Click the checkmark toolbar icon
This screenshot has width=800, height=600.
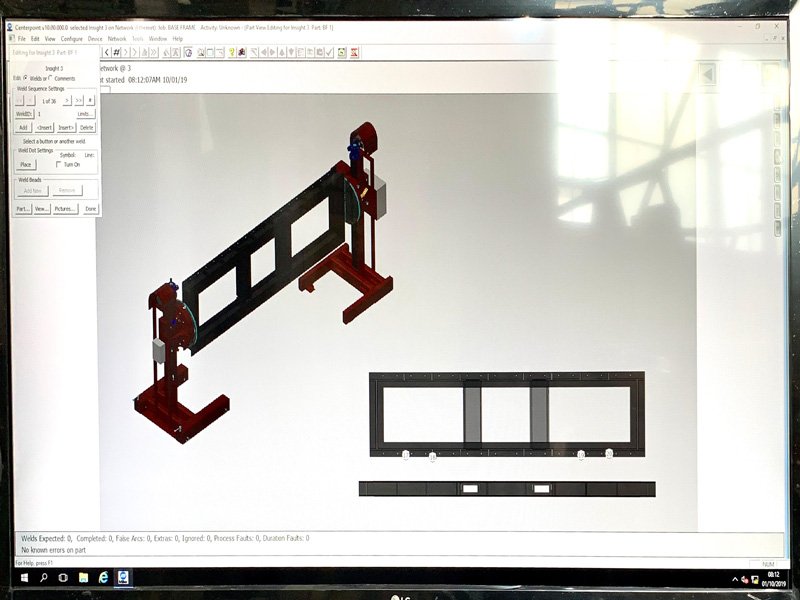(x=329, y=52)
